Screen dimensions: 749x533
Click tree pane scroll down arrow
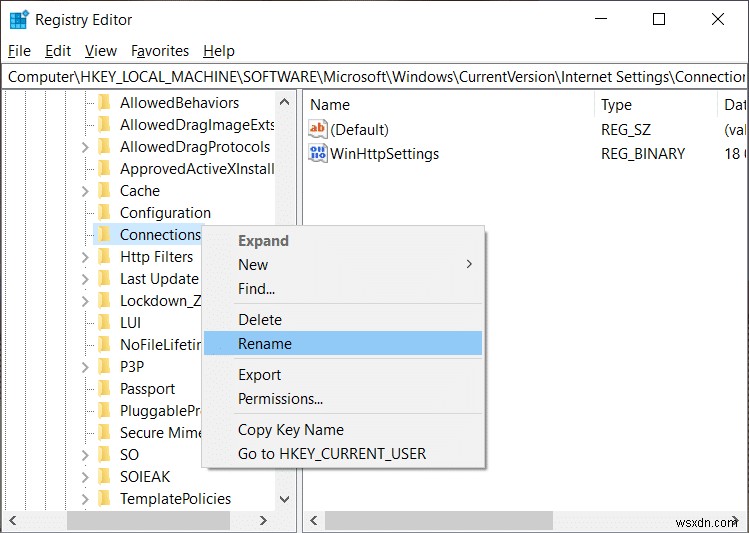(x=284, y=499)
